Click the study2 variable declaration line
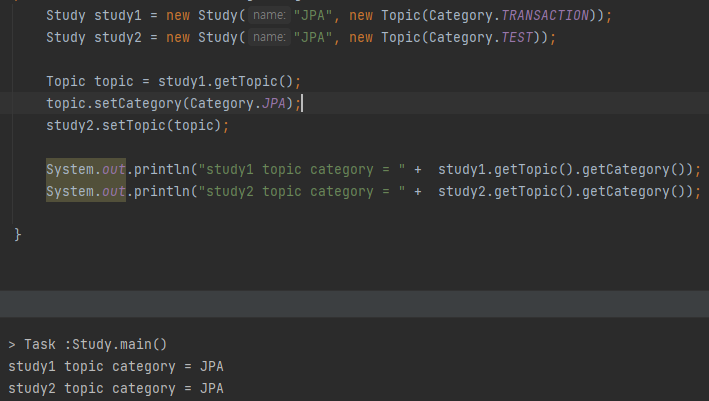 (301, 37)
